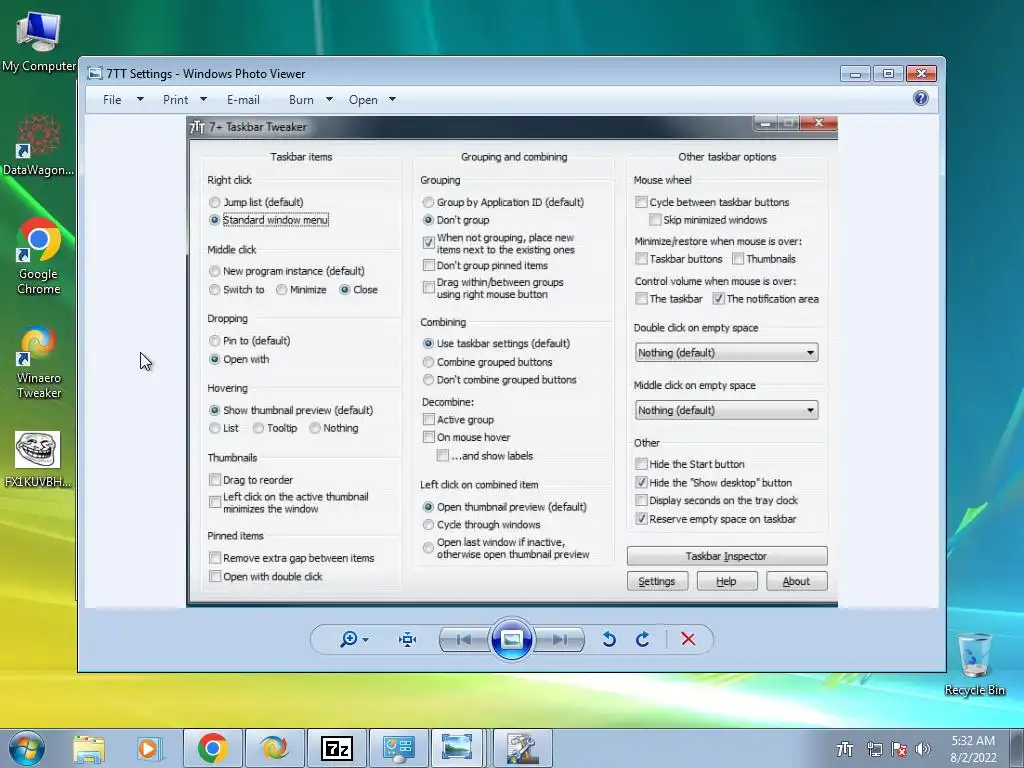Select the Winaero Tweaker desktop shortcut
Image resolution: width=1024 pixels, height=768 pixels.
pos(39,361)
